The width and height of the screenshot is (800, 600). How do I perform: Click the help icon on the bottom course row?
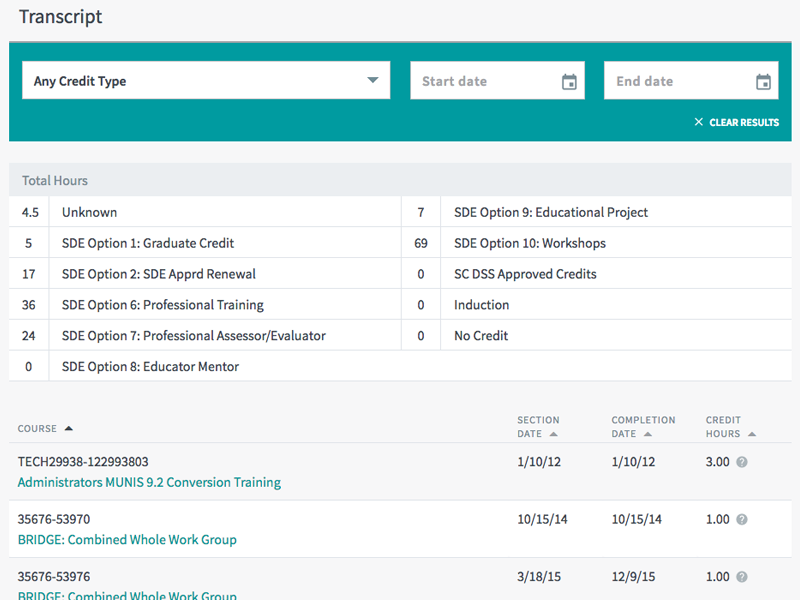pyautogui.click(x=741, y=577)
